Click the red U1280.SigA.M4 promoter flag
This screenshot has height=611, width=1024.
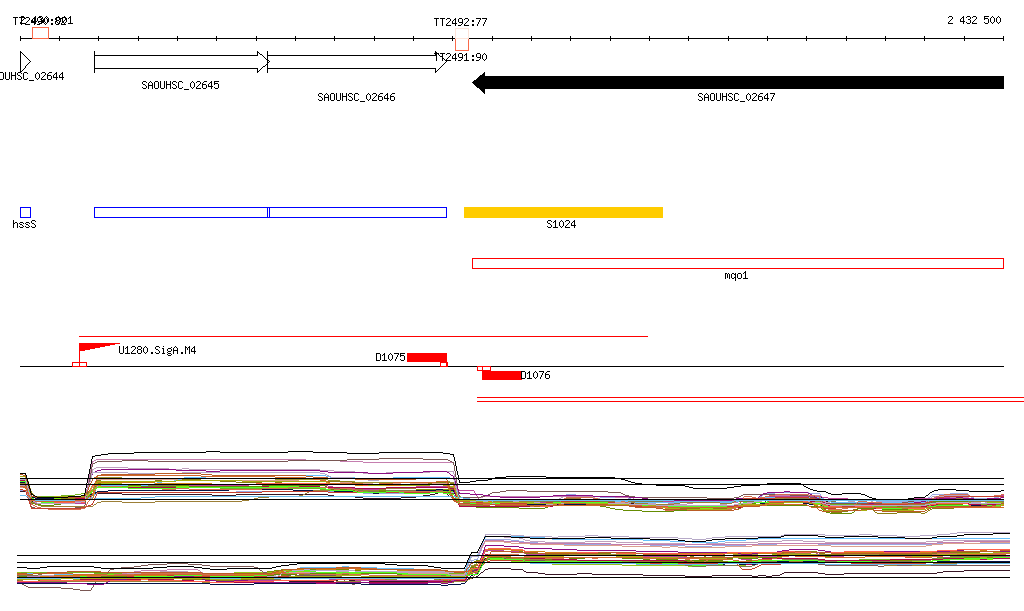(x=98, y=348)
